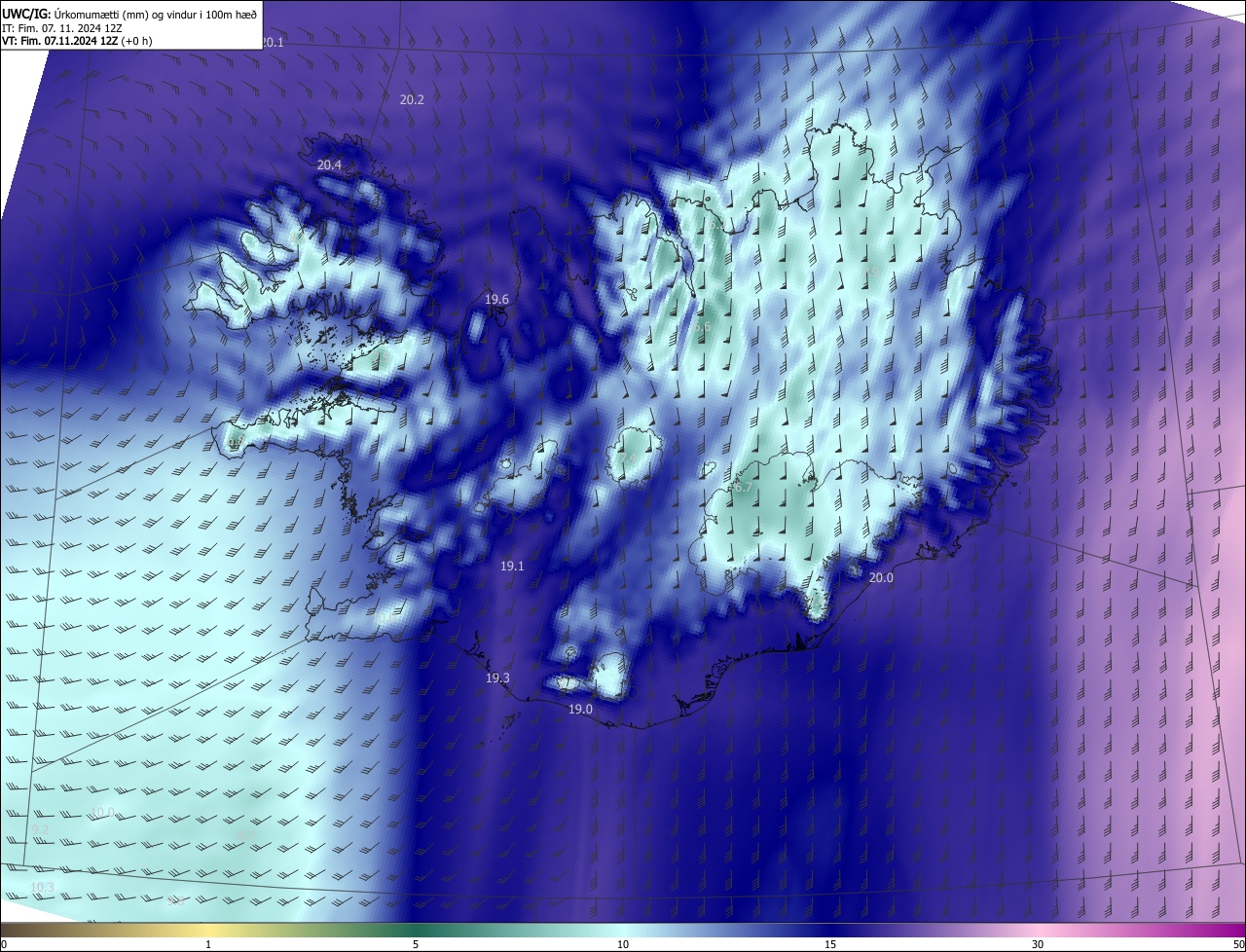This screenshot has height=952, width=1246.
Task: Click the 10.0 value label
Action: coord(102,813)
